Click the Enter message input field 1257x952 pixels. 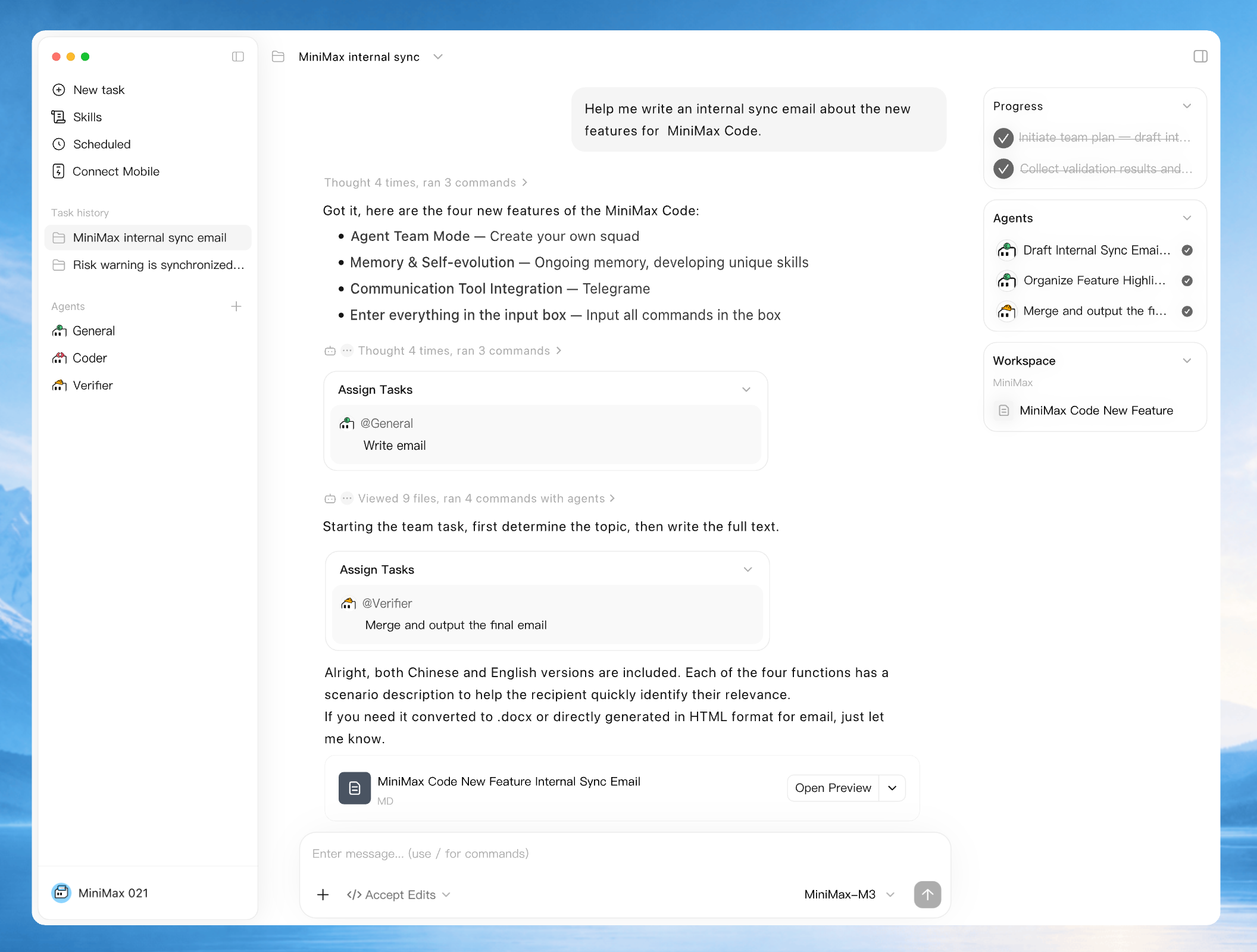(x=625, y=854)
